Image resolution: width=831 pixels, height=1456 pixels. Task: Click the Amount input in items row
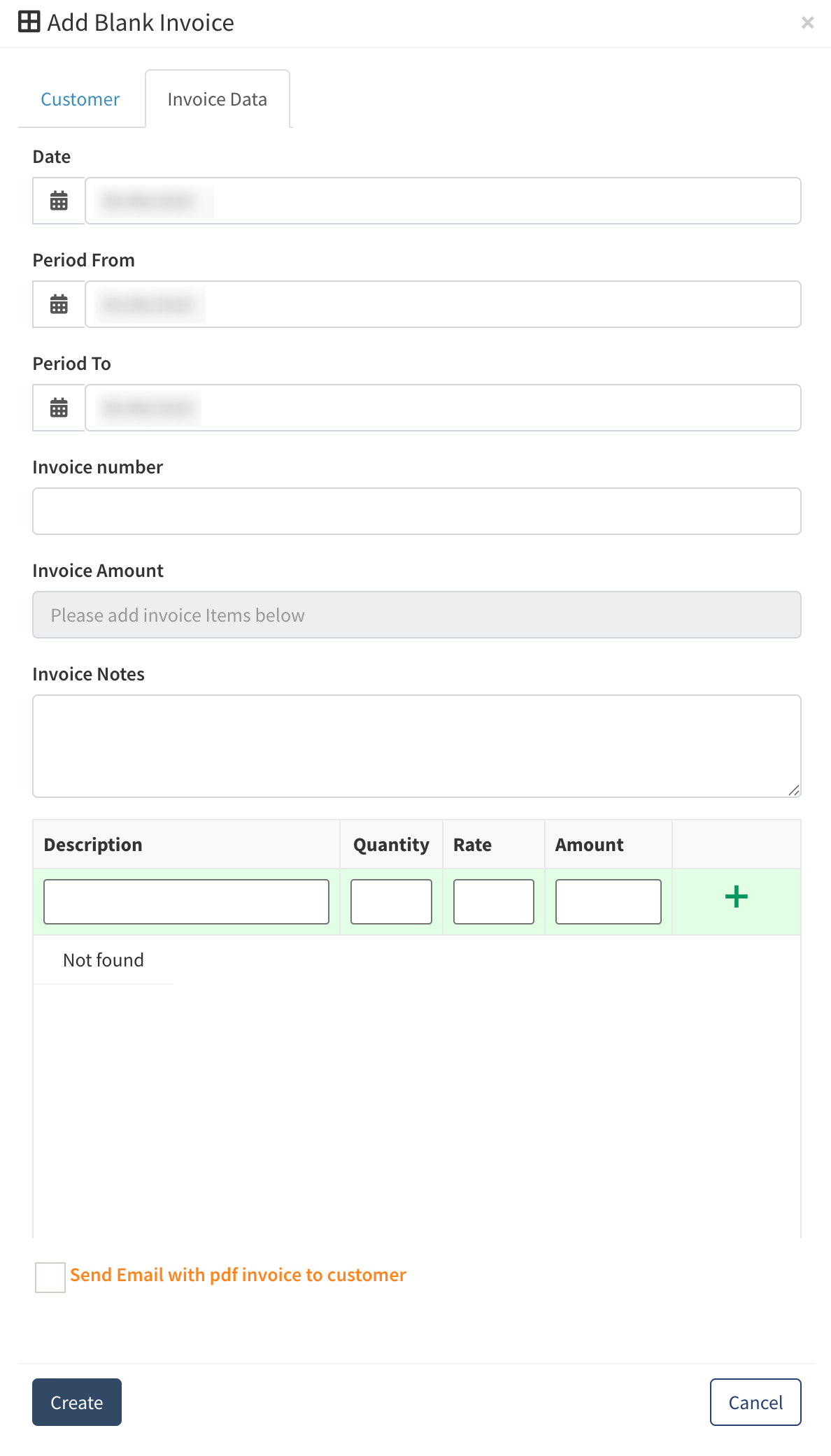click(x=608, y=902)
